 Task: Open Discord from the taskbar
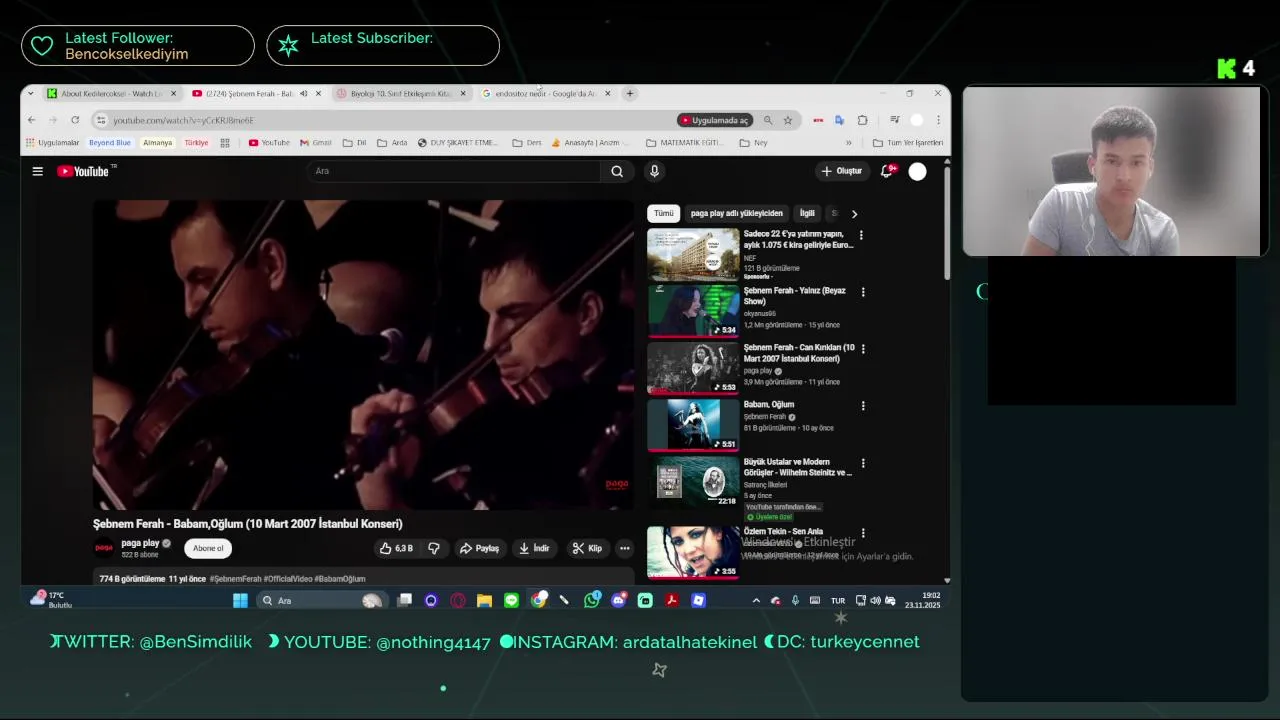point(618,600)
